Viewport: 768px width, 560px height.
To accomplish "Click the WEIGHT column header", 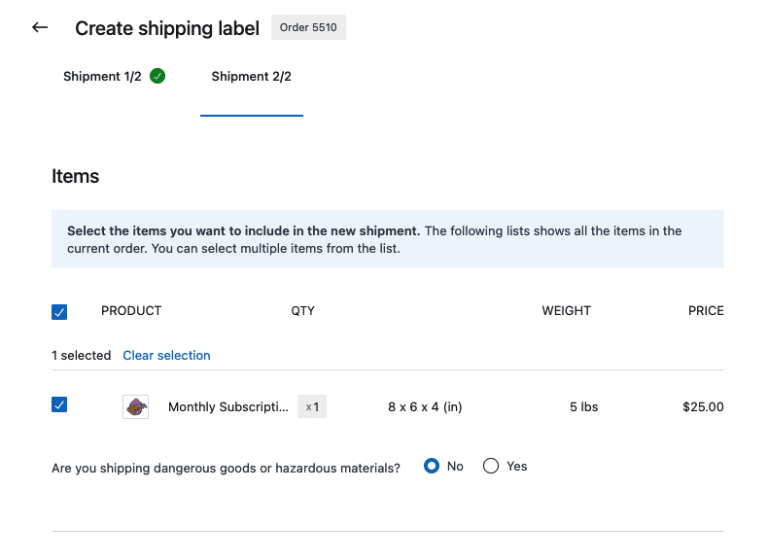I will pyautogui.click(x=566, y=311).
